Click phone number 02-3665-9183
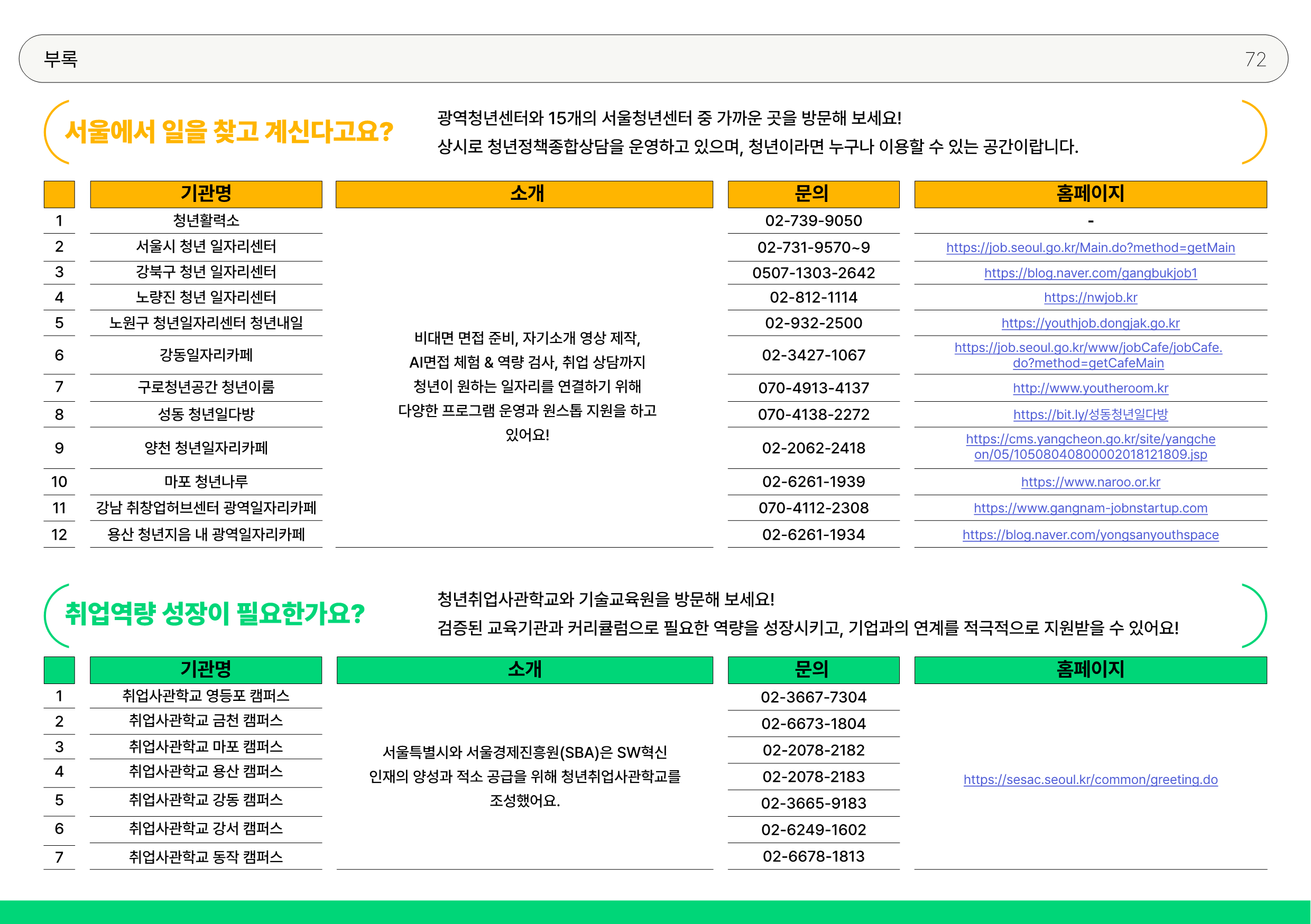 (x=813, y=803)
